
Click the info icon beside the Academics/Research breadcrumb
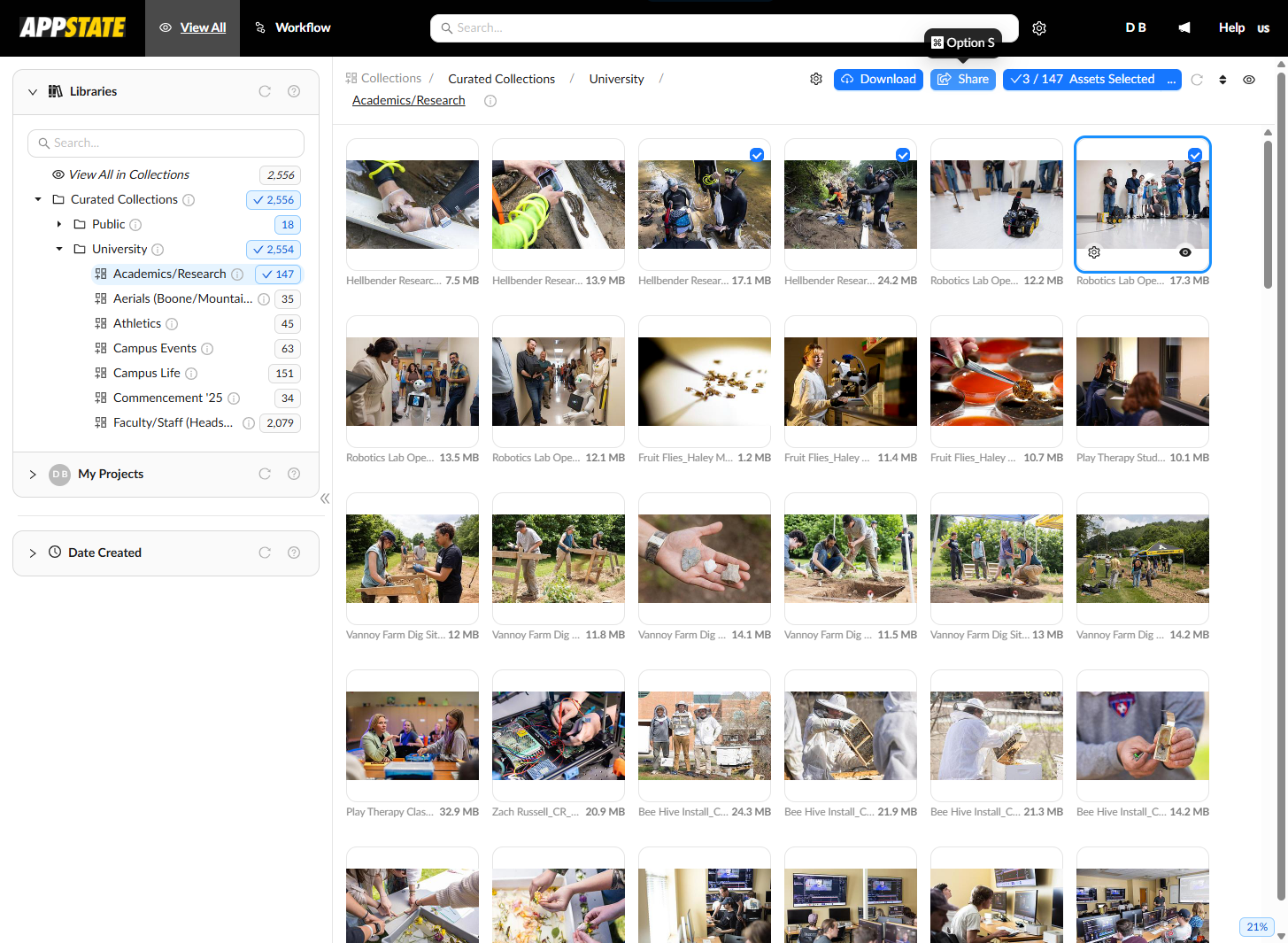coord(490,101)
